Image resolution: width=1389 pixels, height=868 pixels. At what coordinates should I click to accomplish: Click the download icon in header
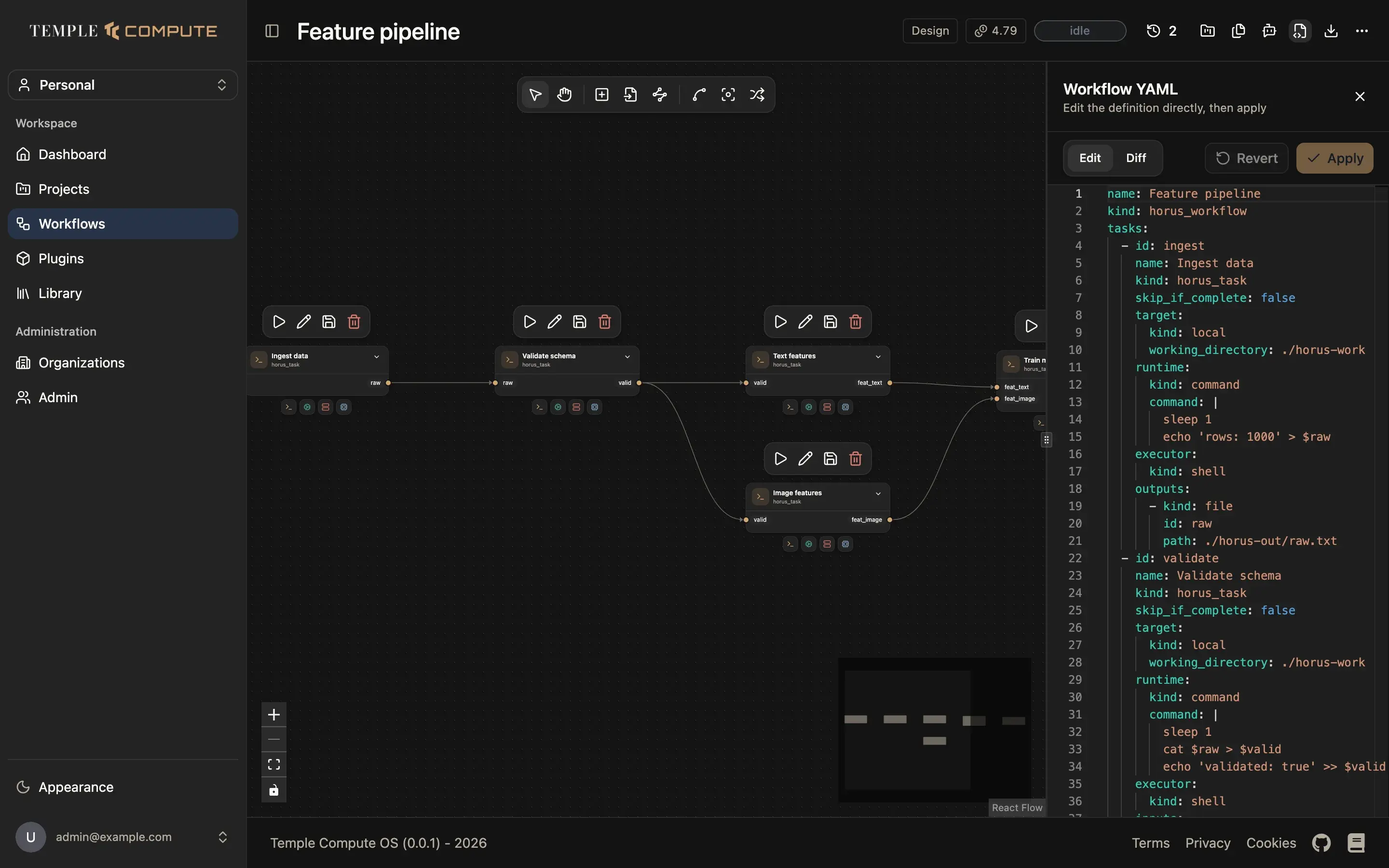tap(1331, 31)
